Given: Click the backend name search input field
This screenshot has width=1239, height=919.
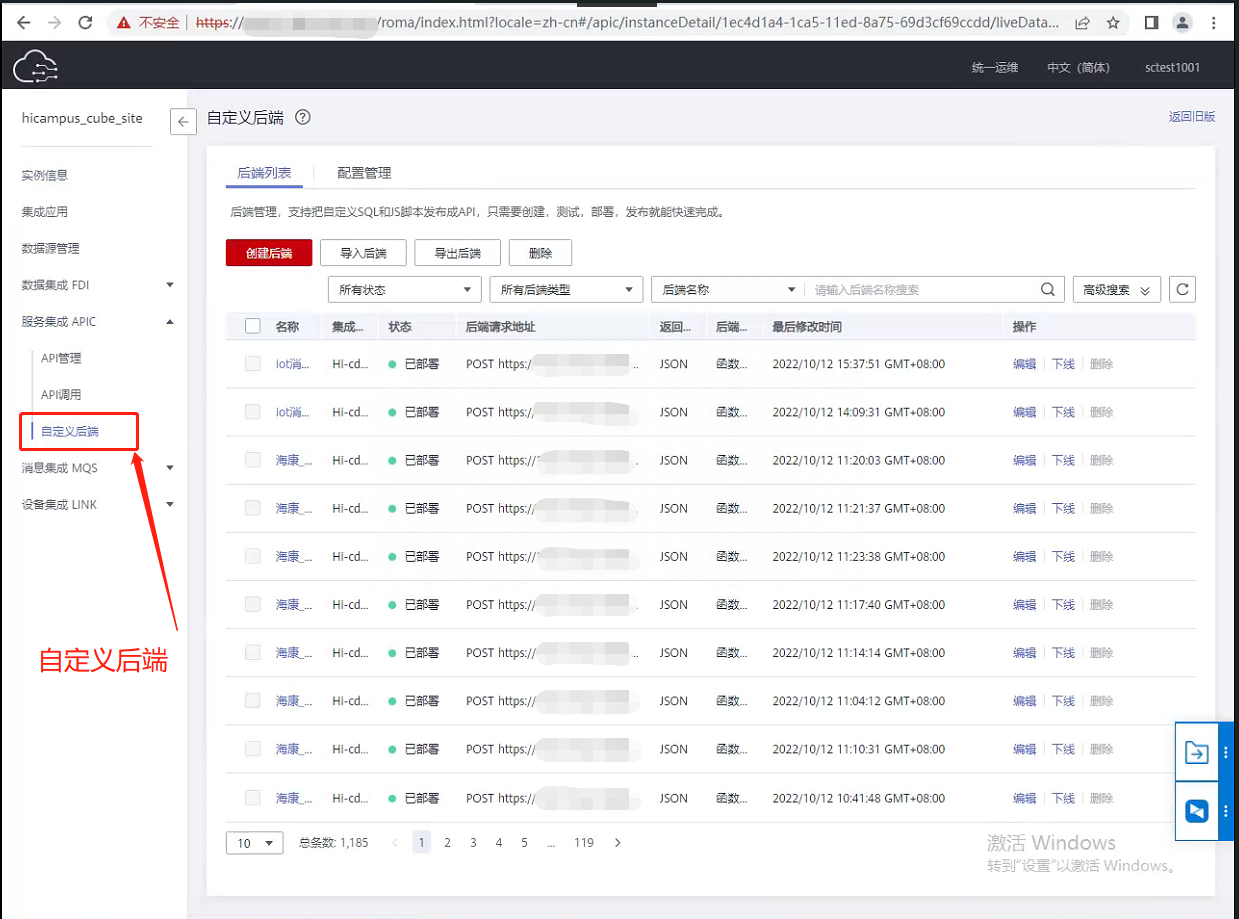Looking at the screenshot, I should click(x=920, y=289).
